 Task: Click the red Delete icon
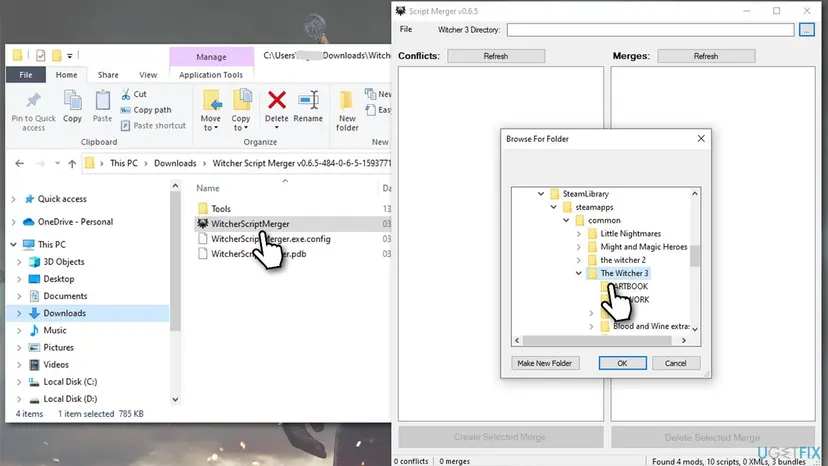(x=277, y=100)
